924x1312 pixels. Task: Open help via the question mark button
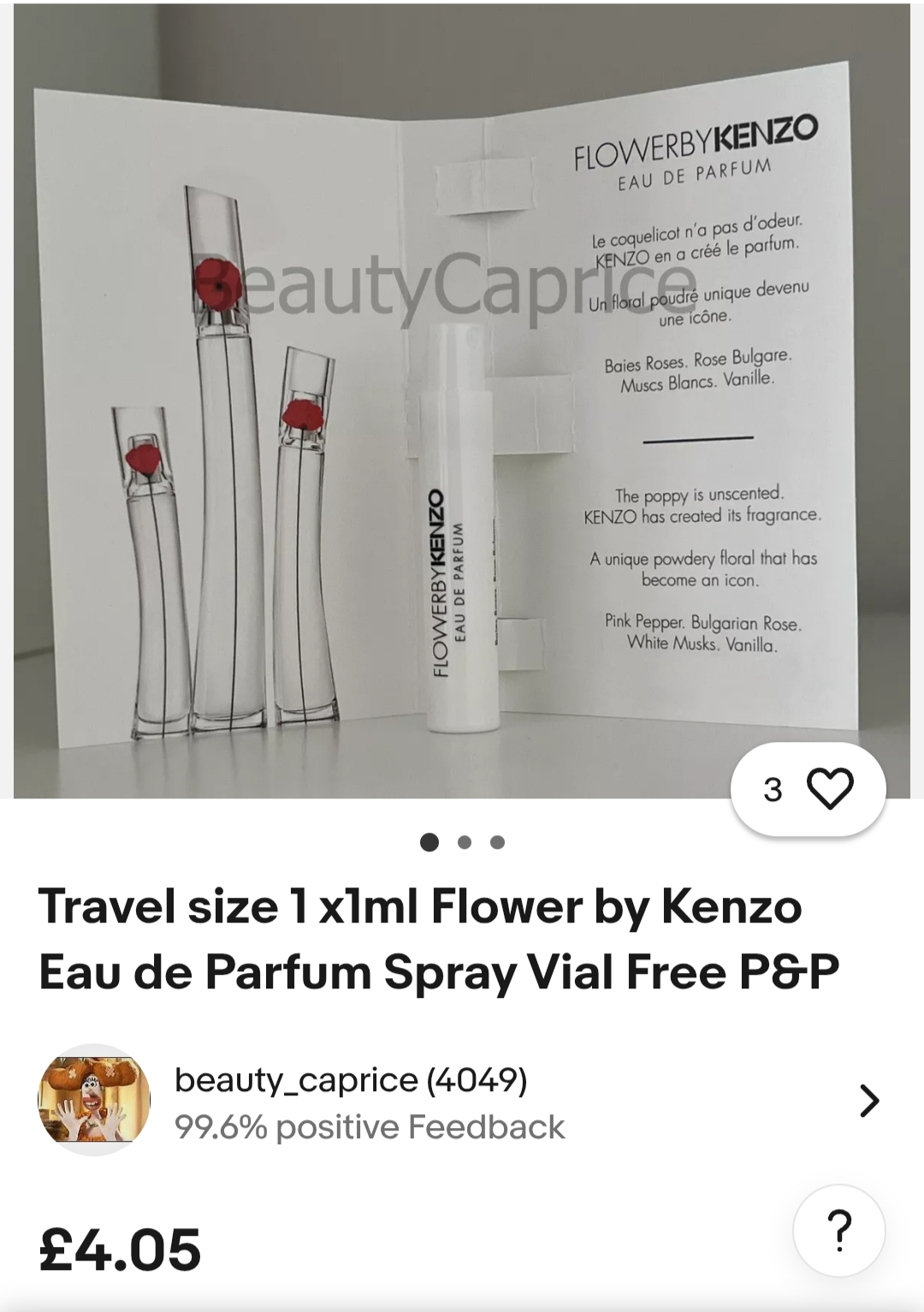tap(839, 1232)
